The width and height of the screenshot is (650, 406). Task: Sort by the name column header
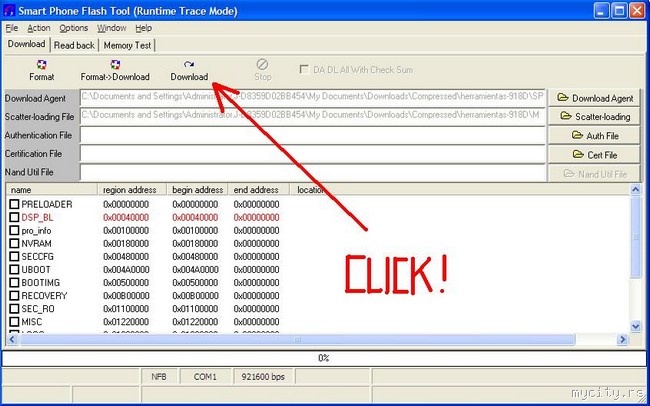pyautogui.click(x=52, y=190)
